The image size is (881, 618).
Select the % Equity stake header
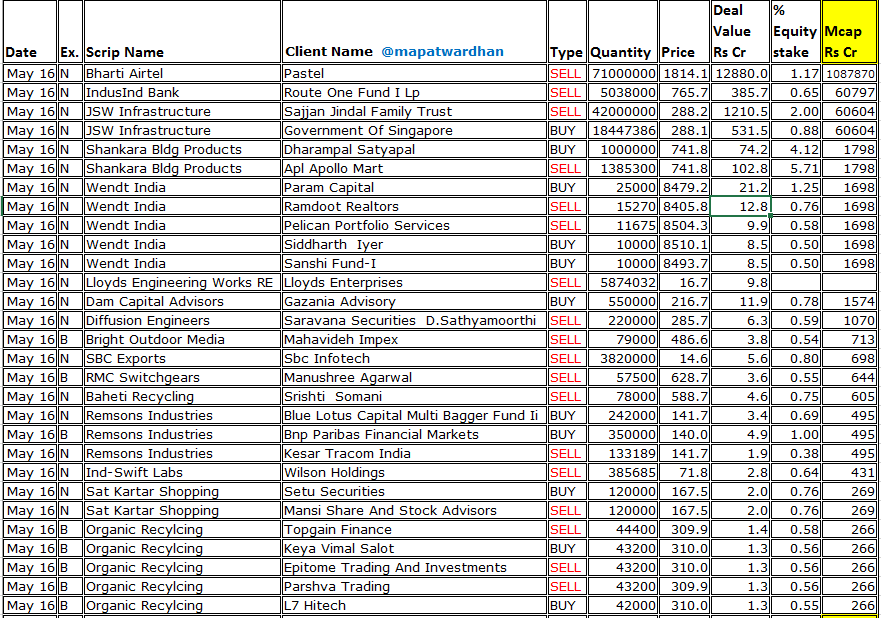(795, 31)
